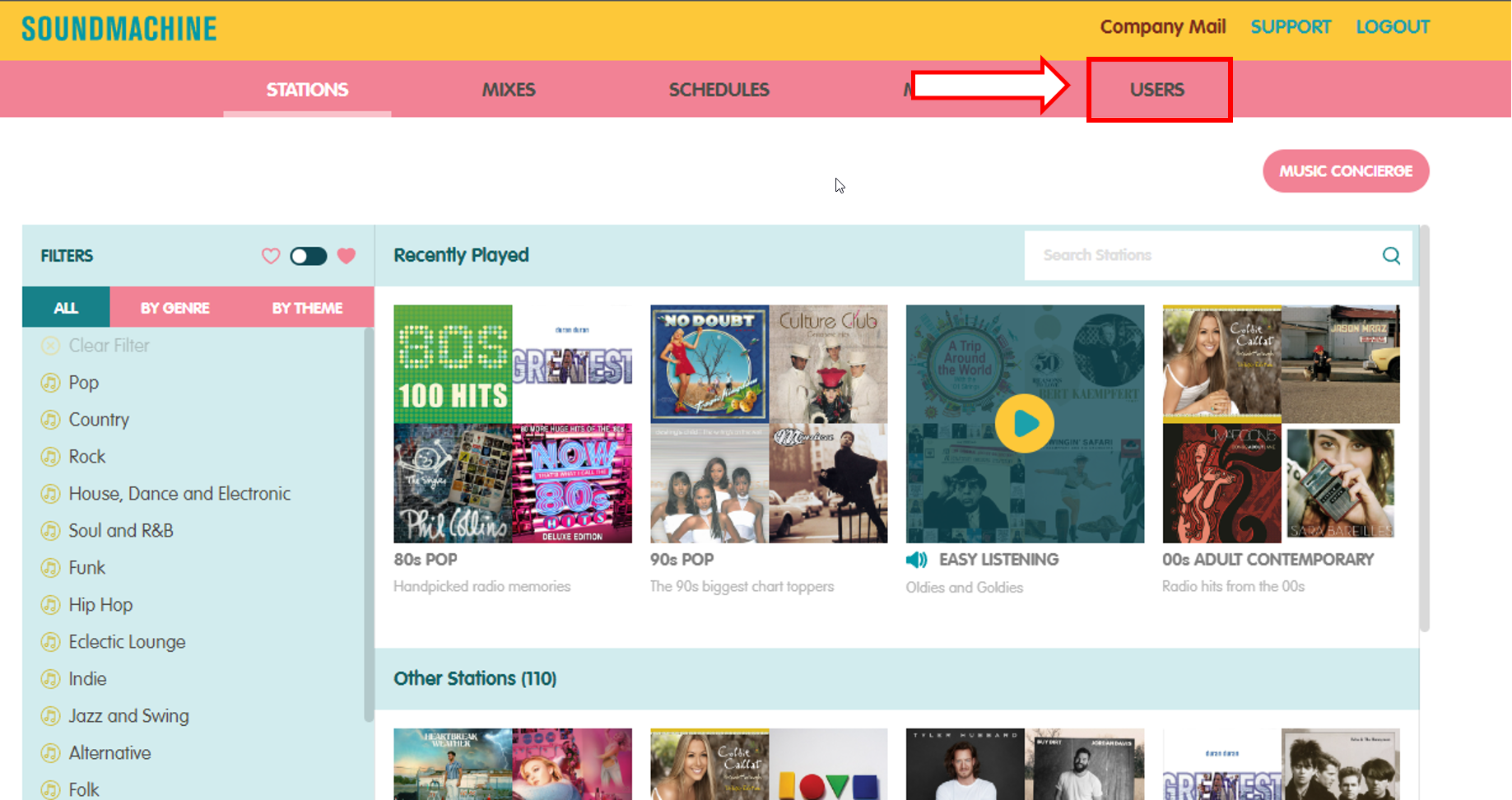Click the EASY LISTENING station title
Screen dimensions: 1512x800
(998, 560)
